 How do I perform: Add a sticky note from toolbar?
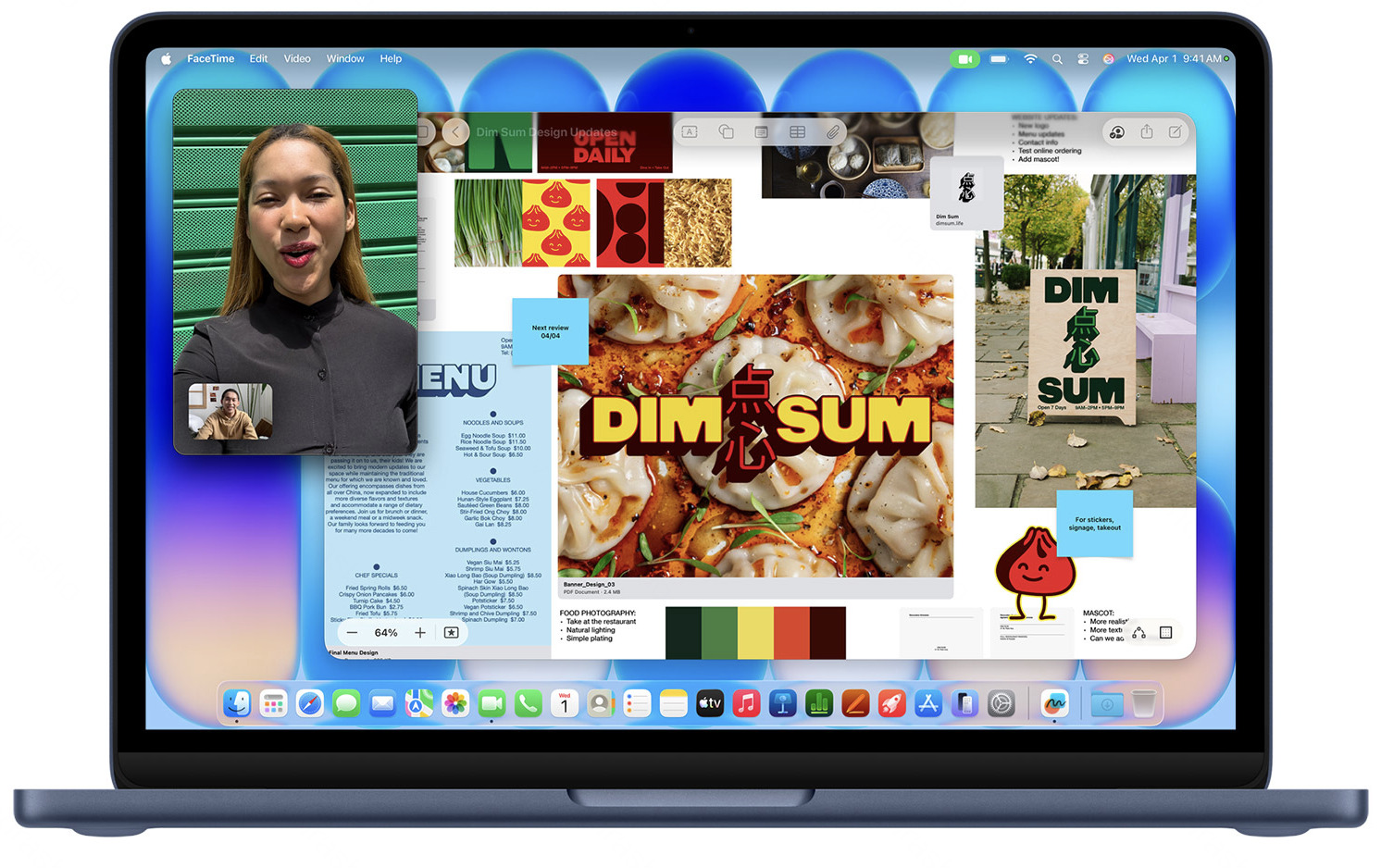coord(761,132)
